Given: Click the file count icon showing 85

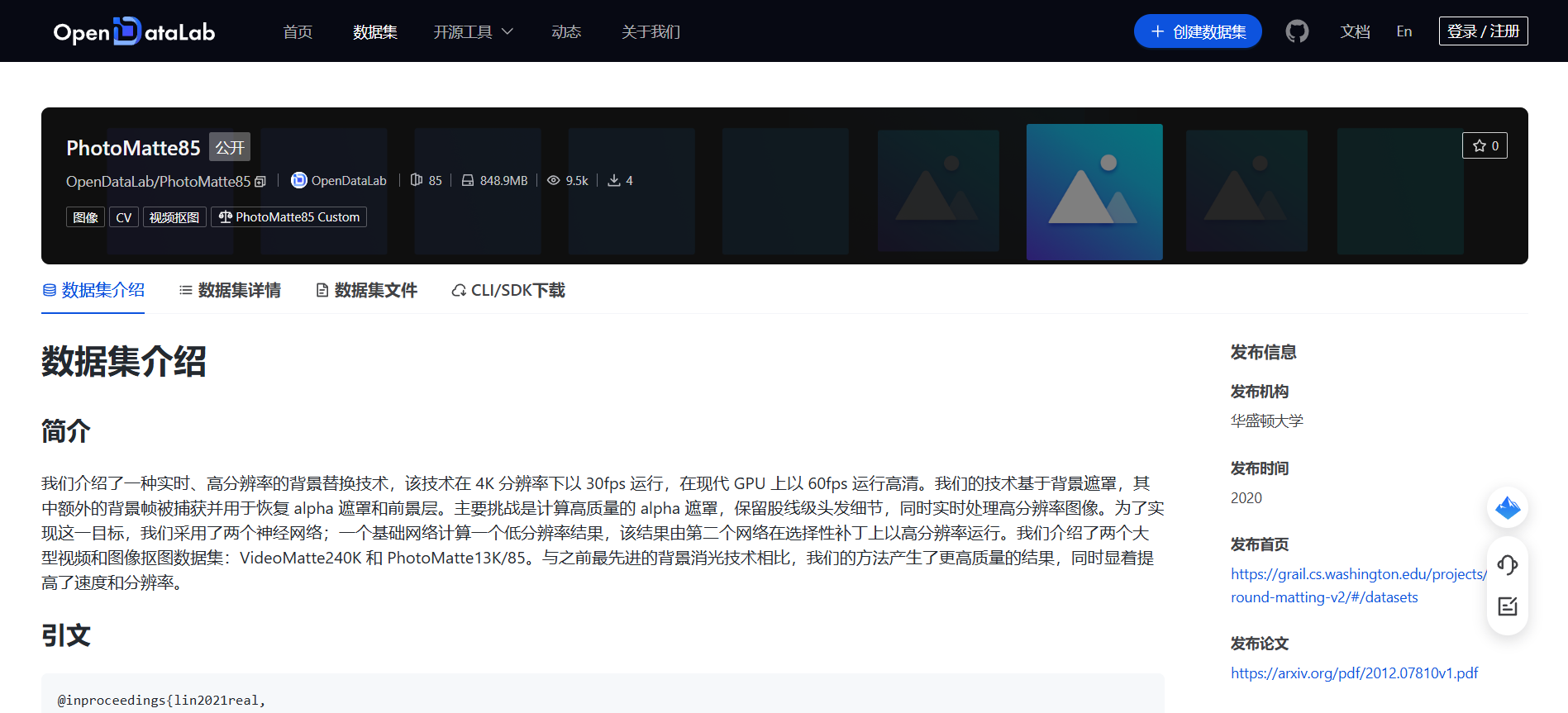Looking at the screenshot, I should tap(417, 180).
